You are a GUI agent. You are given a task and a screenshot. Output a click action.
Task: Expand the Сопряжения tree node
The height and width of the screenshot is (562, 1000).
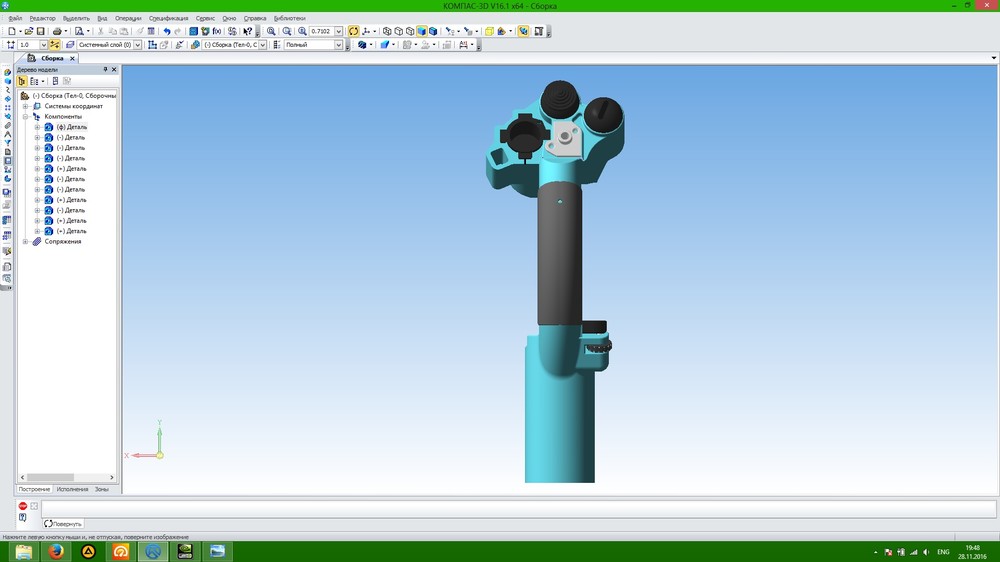point(25,241)
